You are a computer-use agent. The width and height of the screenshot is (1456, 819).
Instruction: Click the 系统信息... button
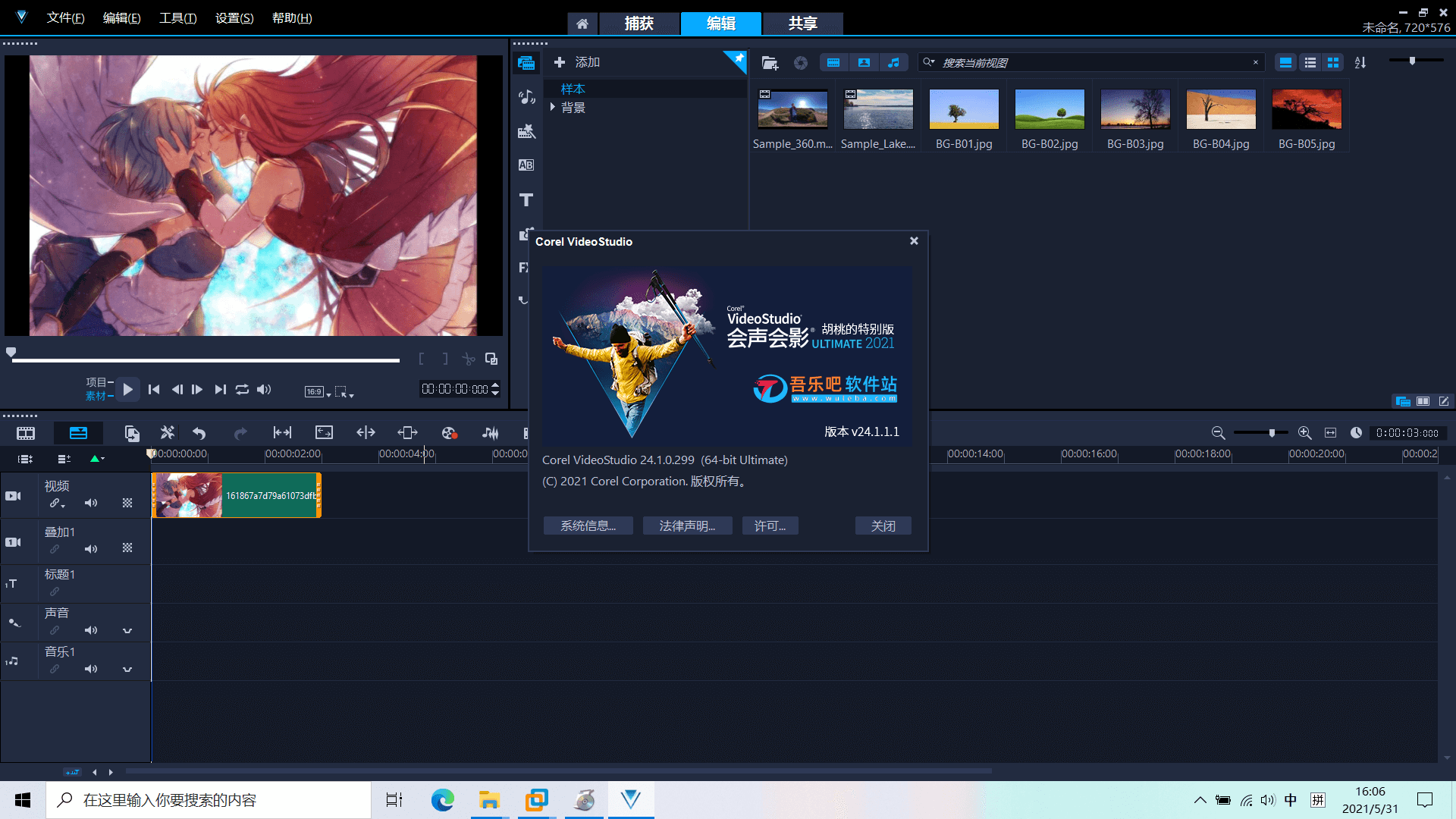pos(588,526)
